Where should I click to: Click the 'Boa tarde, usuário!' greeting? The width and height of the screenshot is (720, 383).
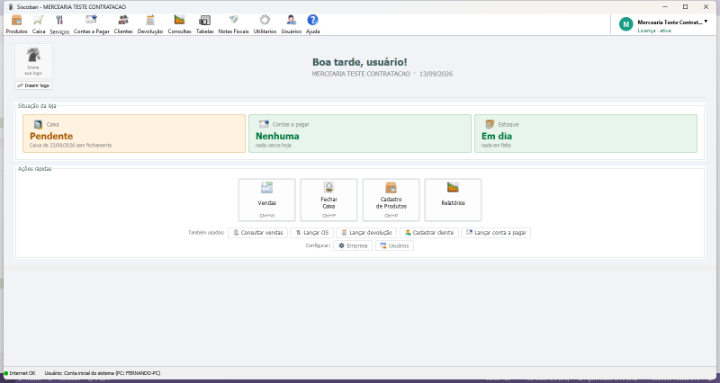(x=360, y=62)
